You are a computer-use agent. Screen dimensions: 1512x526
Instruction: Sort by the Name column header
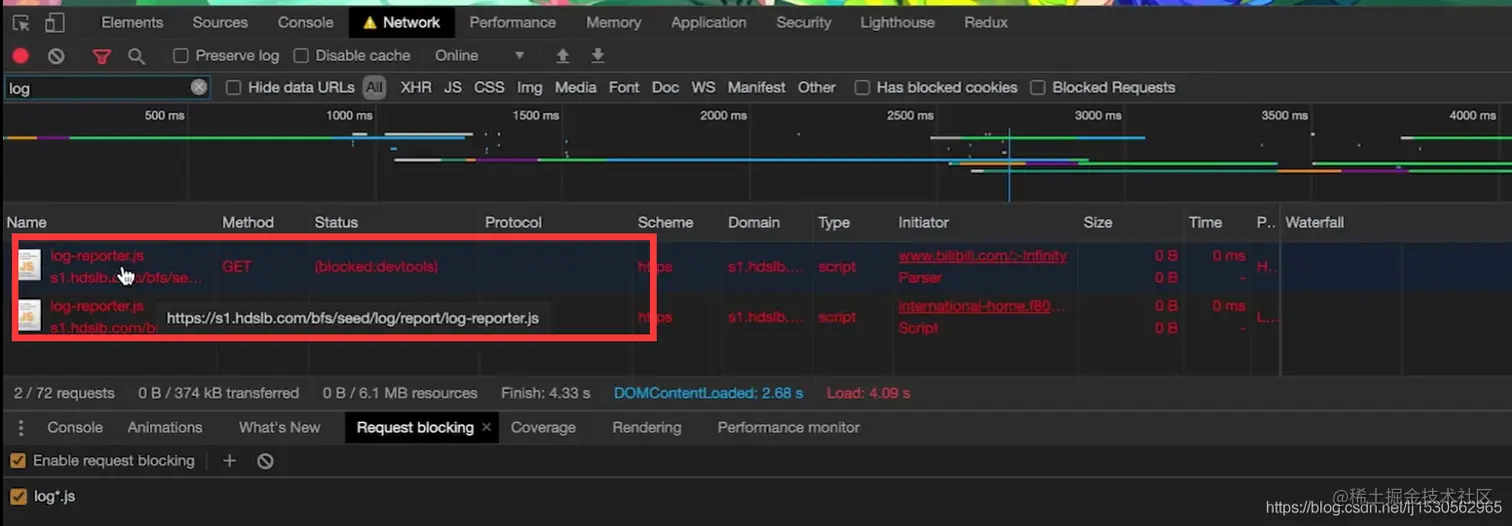(x=26, y=222)
